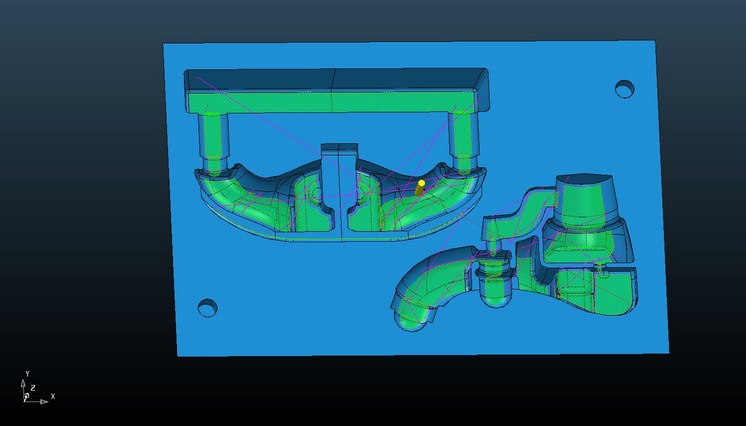Select the small rounded plug below right cavity
Image resolution: width=746 pixels, height=426 pixels.
click(494, 290)
